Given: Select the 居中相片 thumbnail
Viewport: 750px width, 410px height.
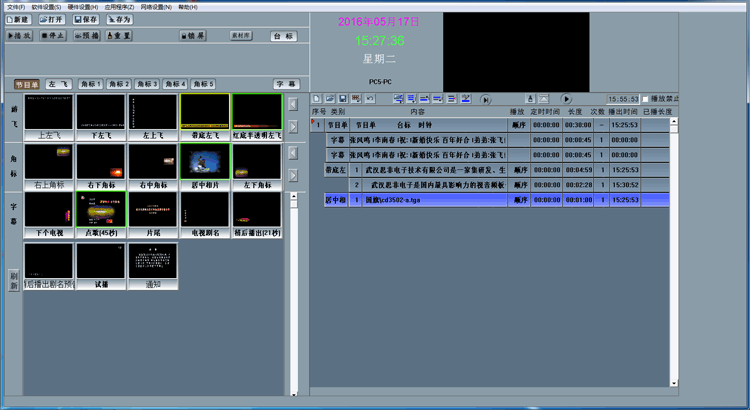Looking at the screenshot, I should click(x=205, y=167).
